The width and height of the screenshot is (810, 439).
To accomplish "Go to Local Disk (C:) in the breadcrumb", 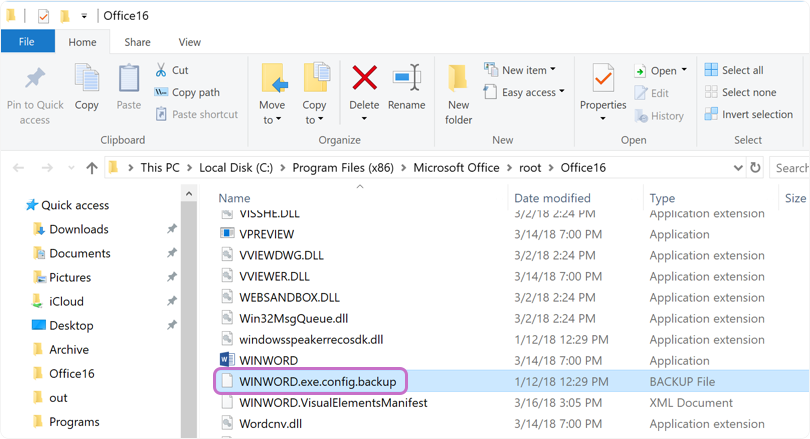I will point(236,168).
